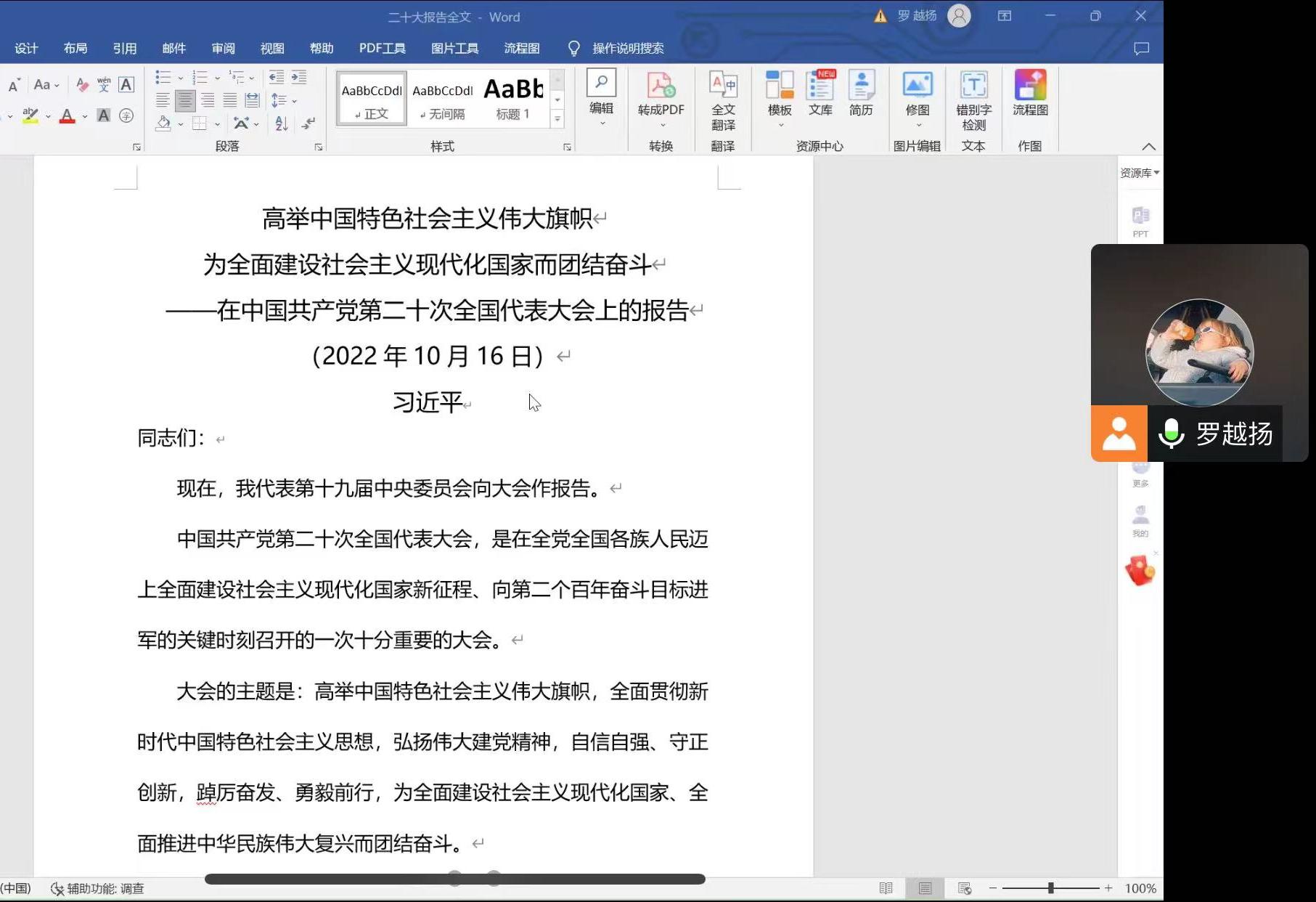Screen dimensions: 1316x902
Task: Click the 操作说明搜索 search box
Action: pyautogui.click(x=627, y=48)
